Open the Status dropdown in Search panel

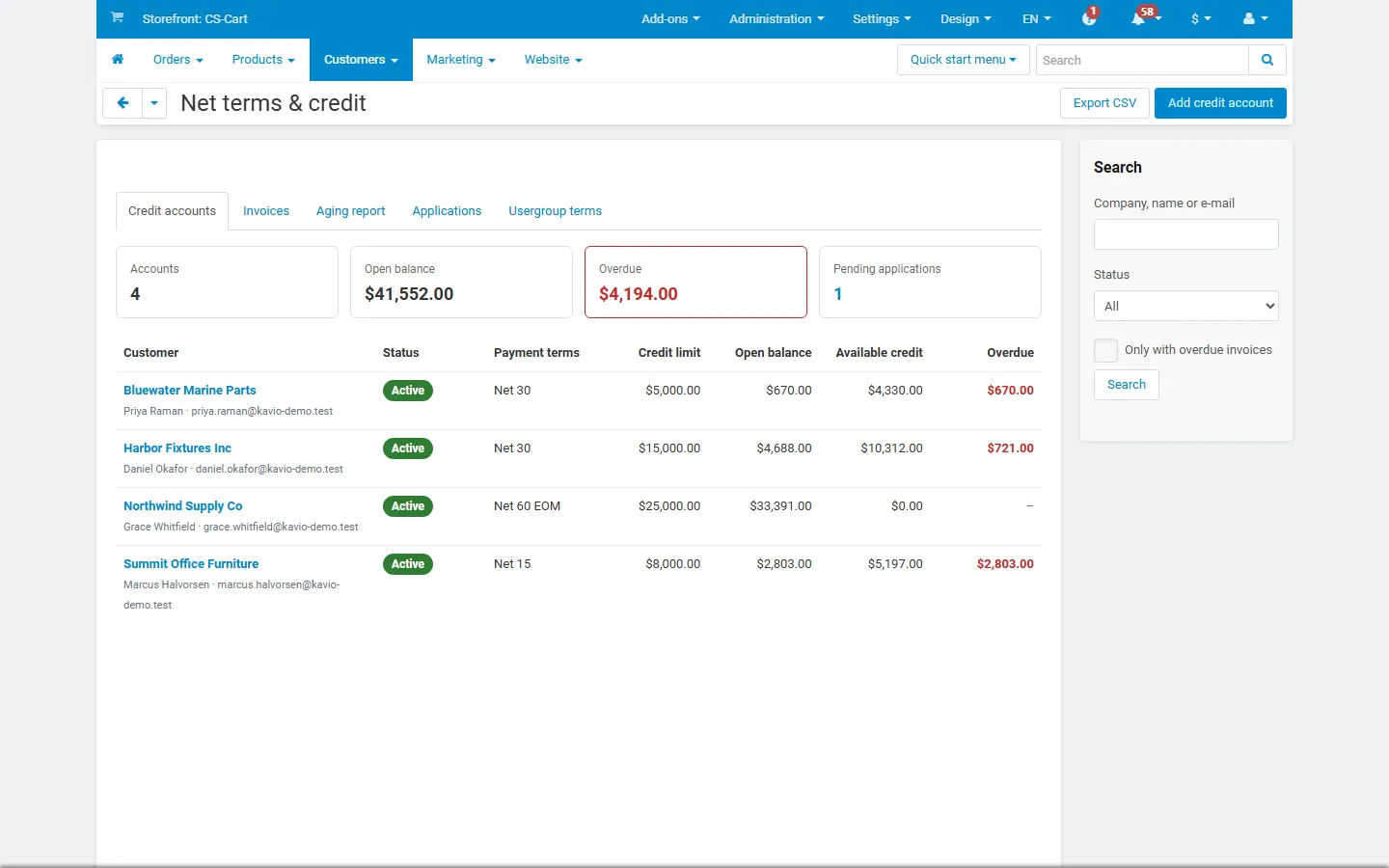click(x=1186, y=306)
